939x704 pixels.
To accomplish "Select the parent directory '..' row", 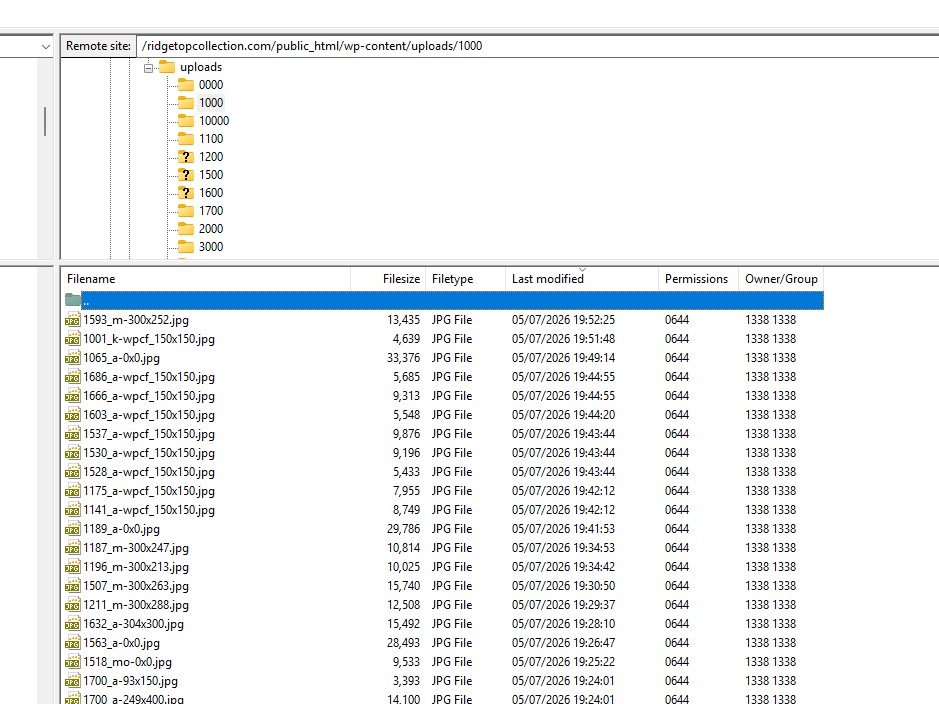I will click(443, 301).
